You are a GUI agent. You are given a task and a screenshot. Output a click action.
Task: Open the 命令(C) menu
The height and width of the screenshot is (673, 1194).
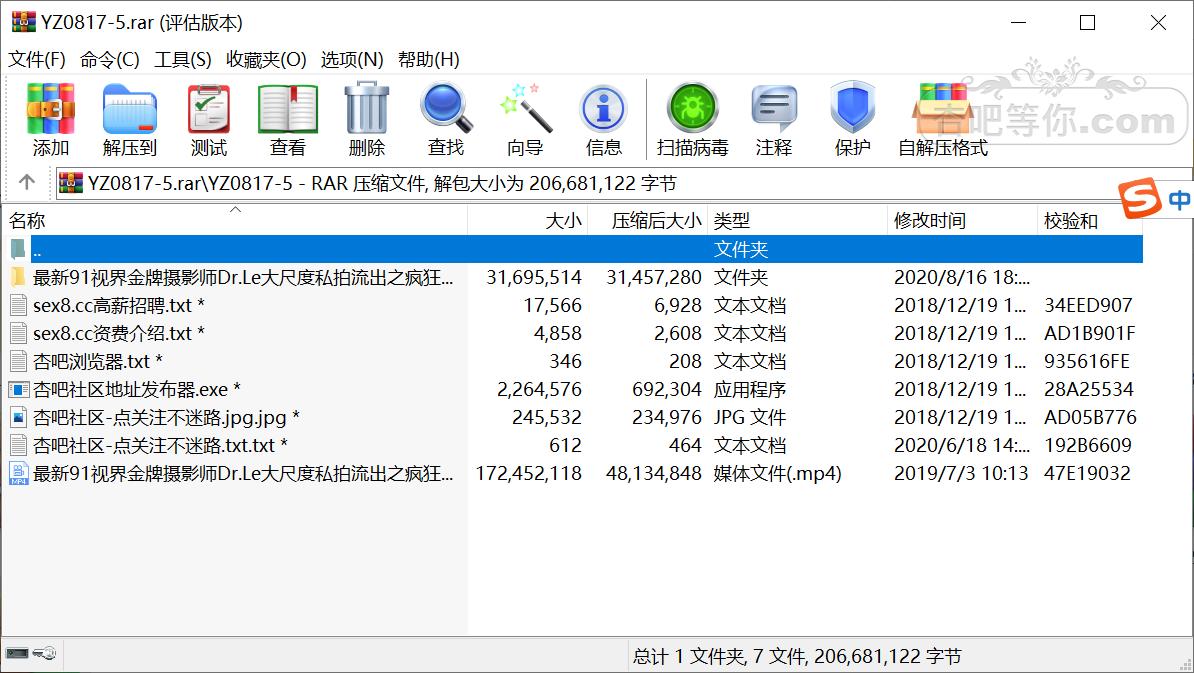pyautogui.click(x=110, y=59)
